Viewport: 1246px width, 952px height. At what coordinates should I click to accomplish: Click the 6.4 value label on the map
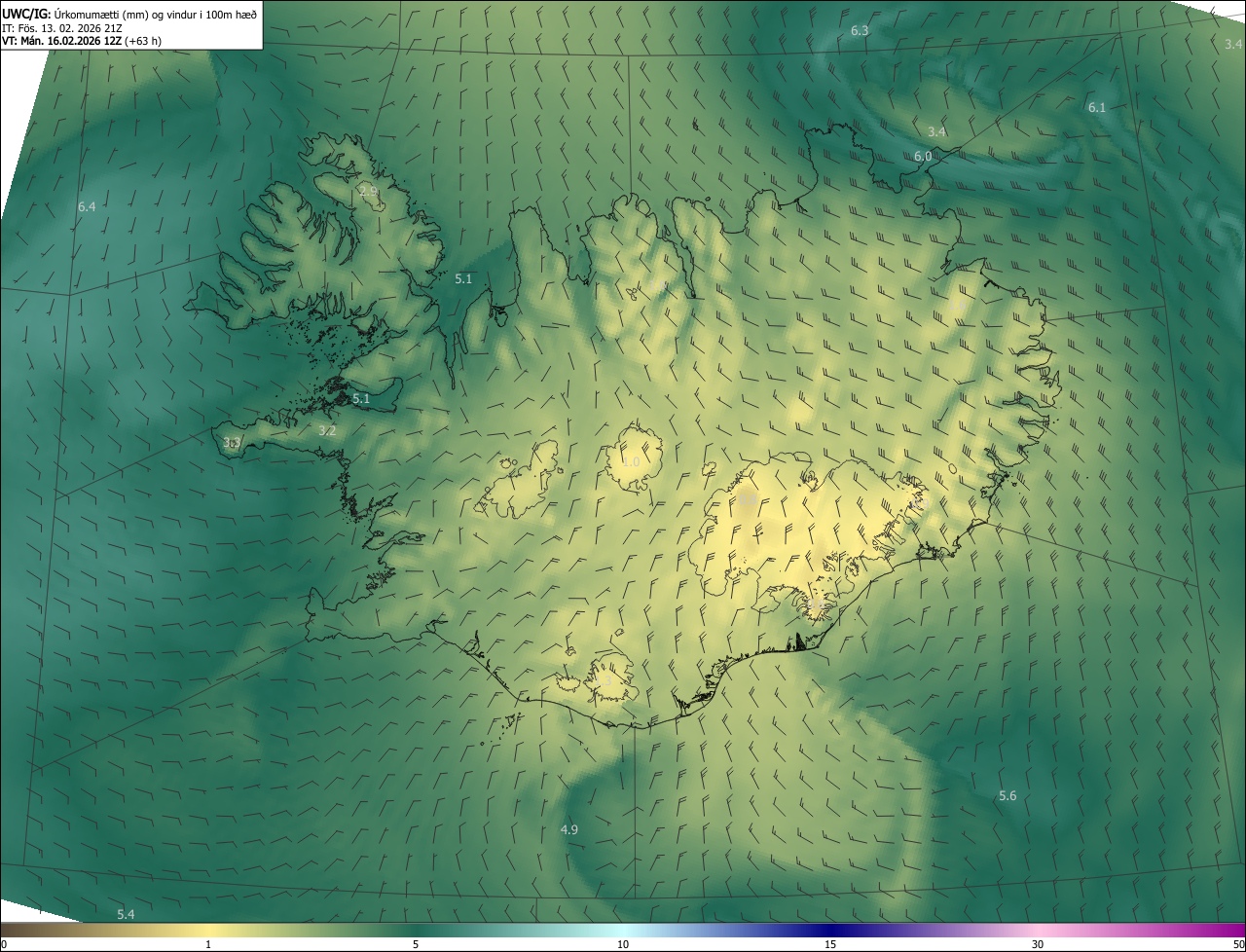point(87,206)
